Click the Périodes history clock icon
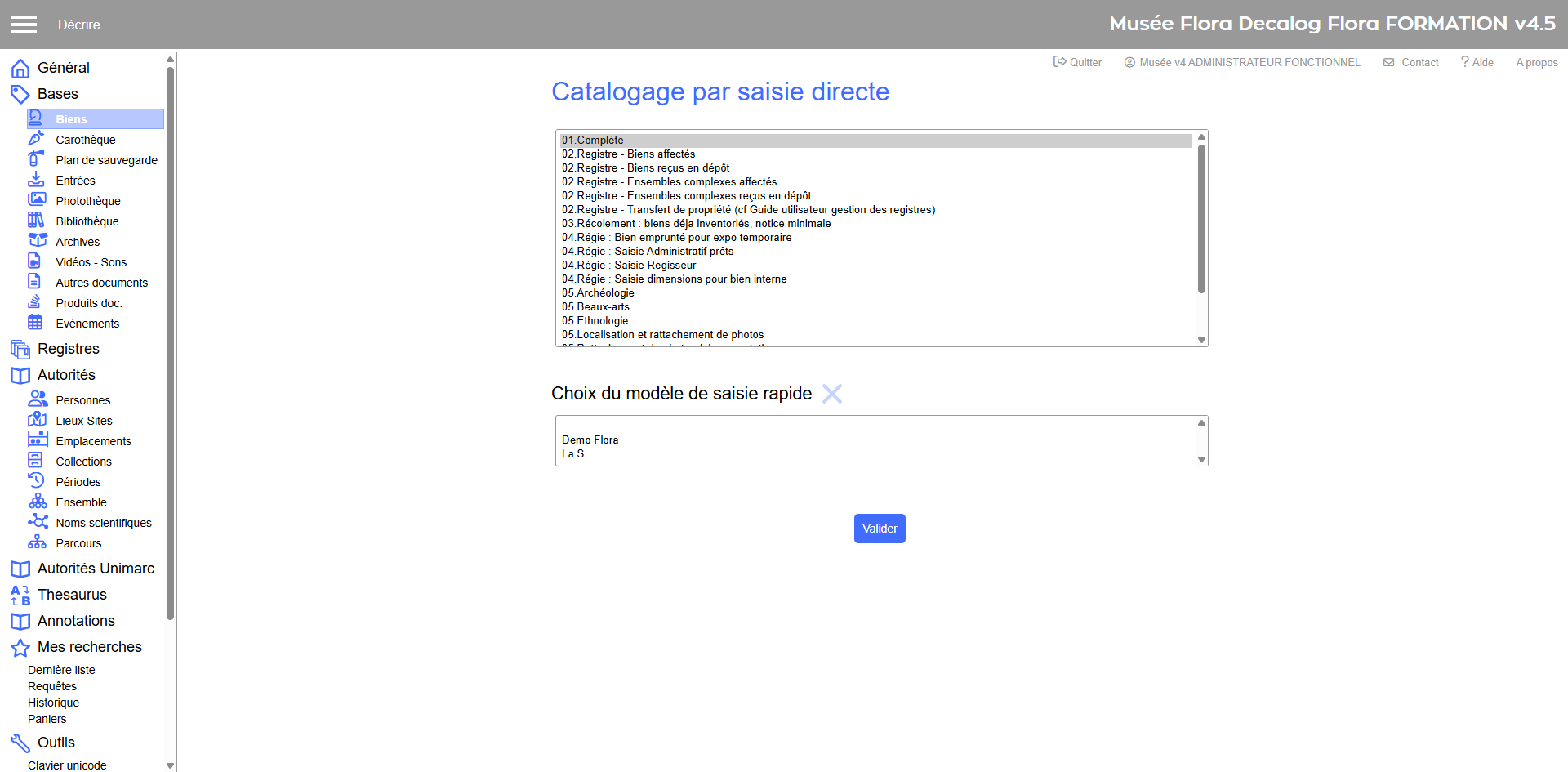This screenshot has width=1568, height=772. (x=36, y=481)
